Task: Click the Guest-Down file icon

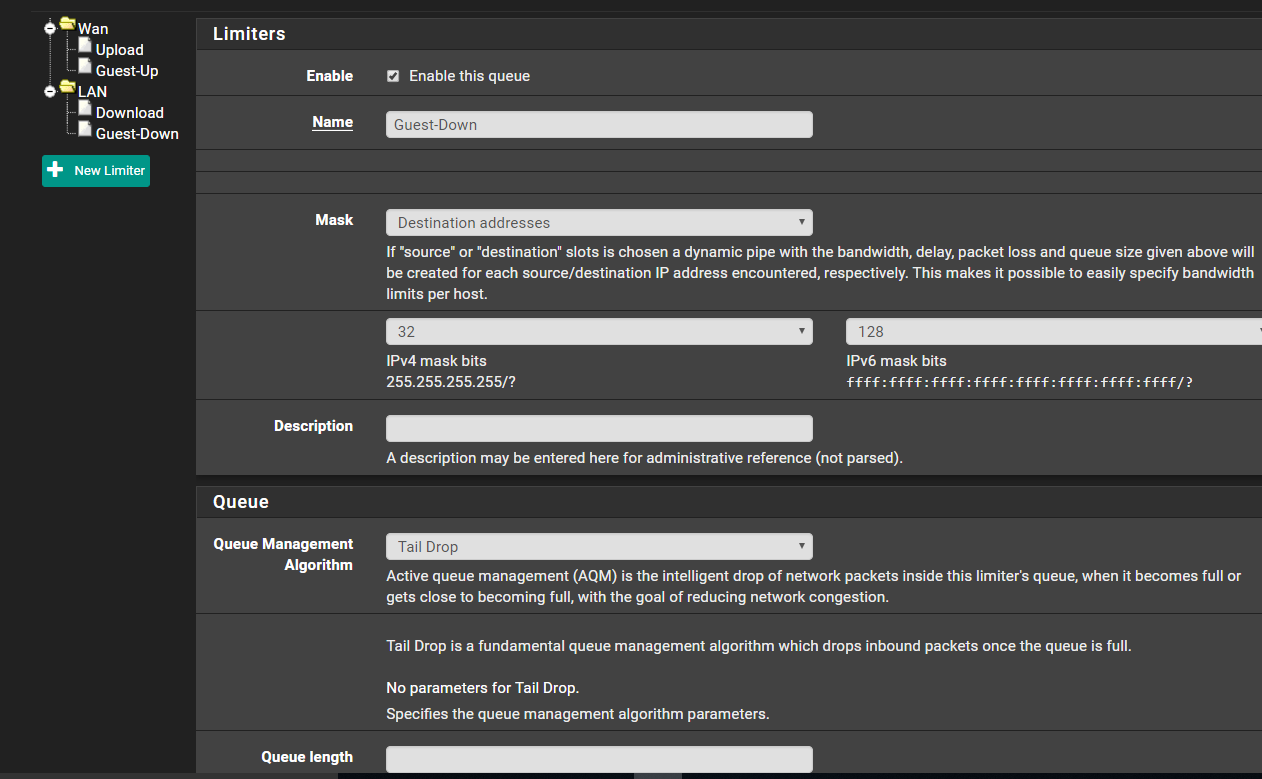Action: coord(85,130)
